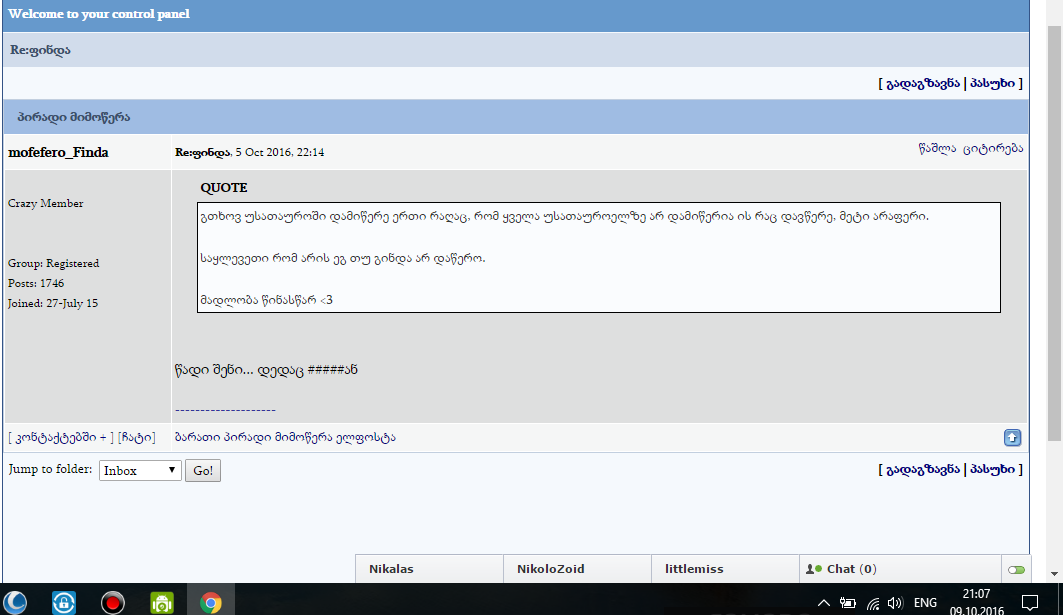Open the Chrome taskbar icon

[211, 602]
